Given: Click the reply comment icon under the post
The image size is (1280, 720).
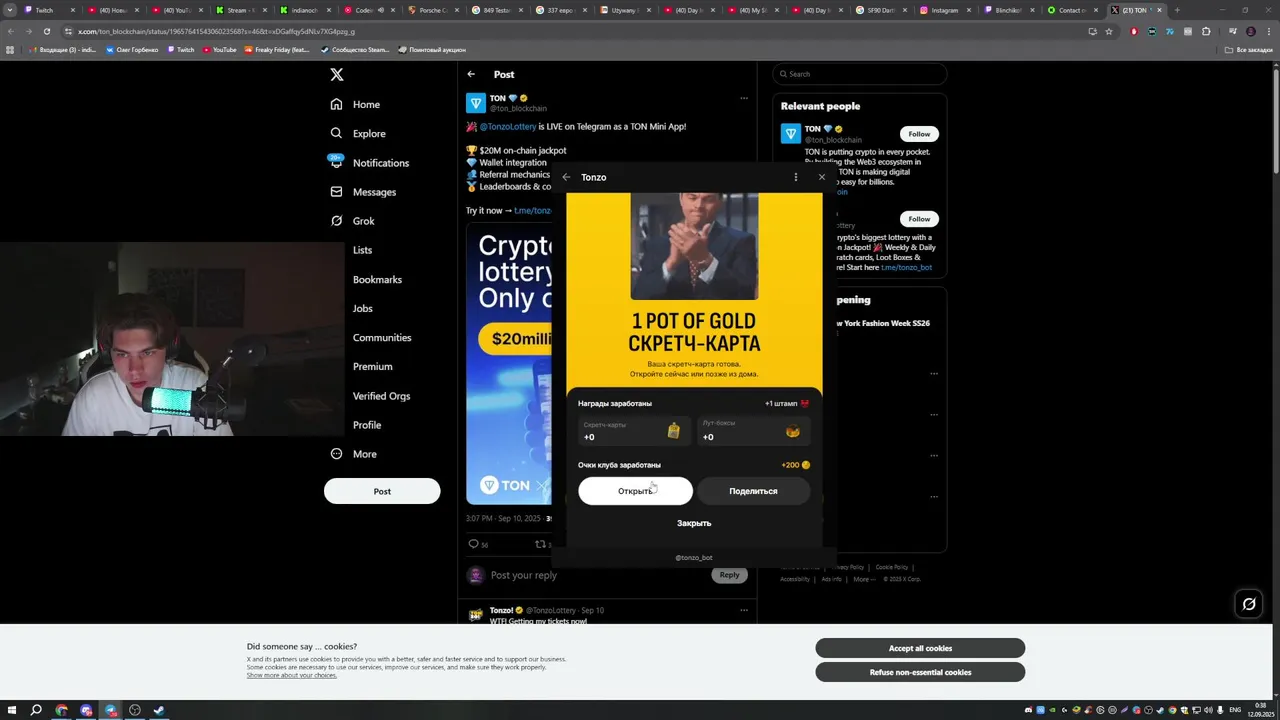Looking at the screenshot, I should pyautogui.click(x=474, y=544).
